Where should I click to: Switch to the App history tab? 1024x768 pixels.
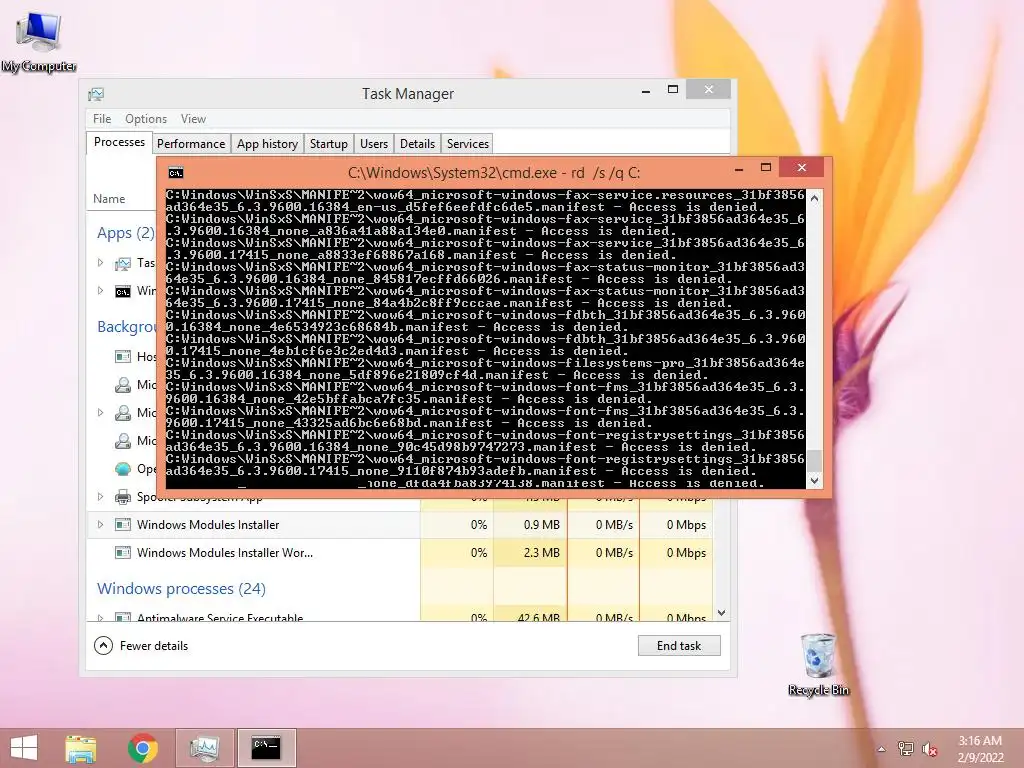[267, 144]
